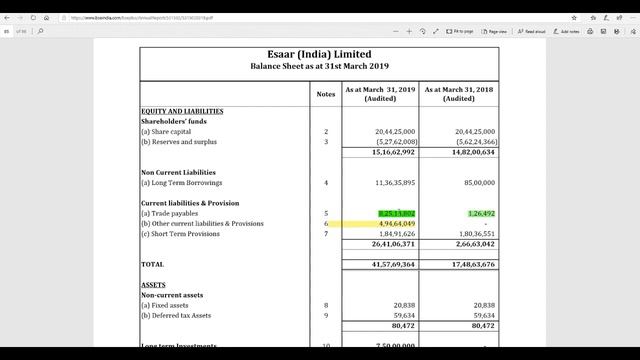
Task: Click (a) Trade payables label
Action: pyautogui.click(x=169, y=213)
